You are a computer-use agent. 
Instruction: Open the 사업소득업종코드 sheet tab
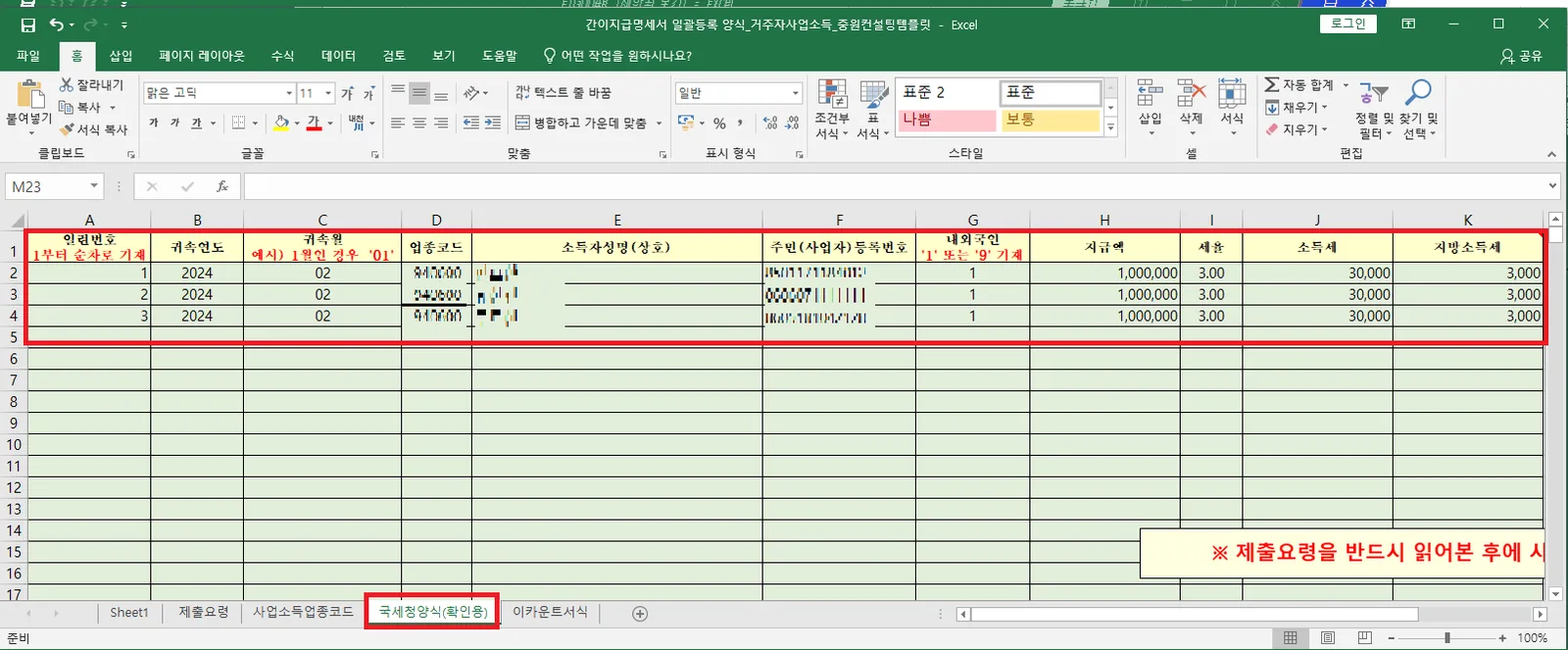(x=303, y=612)
